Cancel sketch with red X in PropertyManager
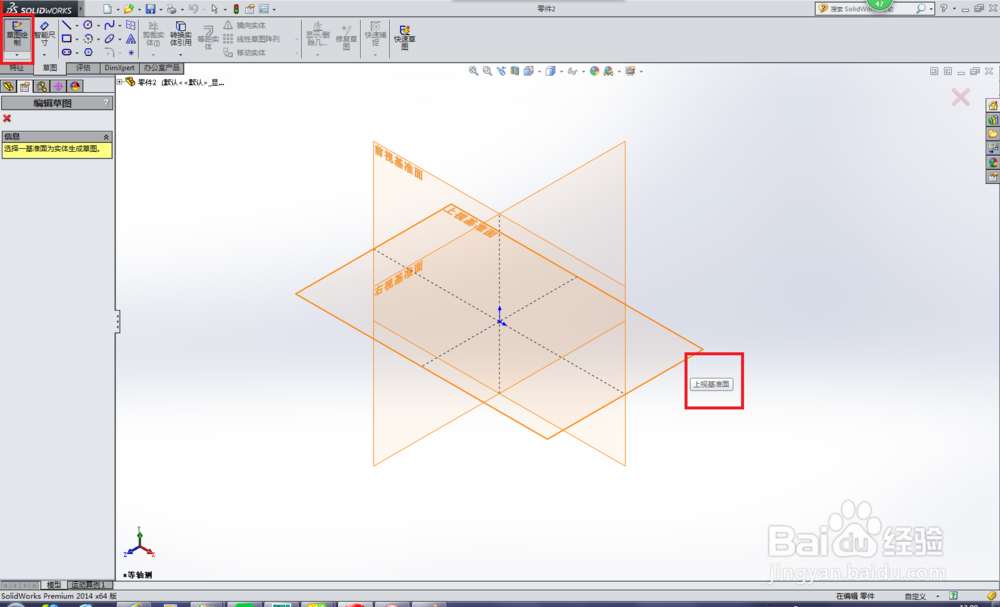1000x607 pixels. click(7, 119)
